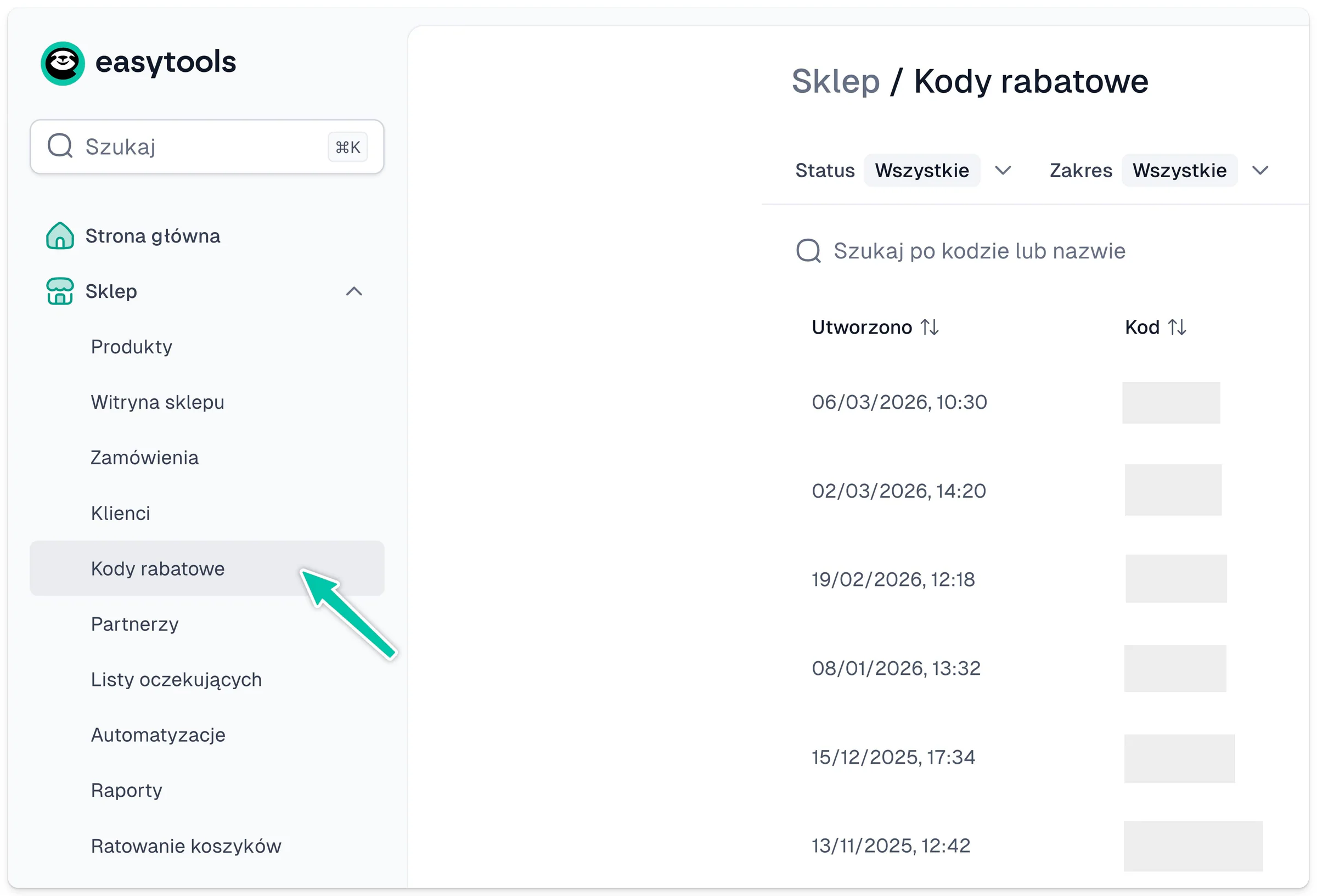The width and height of the screenshot is (1317, 896).
Task: Open Partnerzy in the sidebar
Action: click(x=207, y=623)
